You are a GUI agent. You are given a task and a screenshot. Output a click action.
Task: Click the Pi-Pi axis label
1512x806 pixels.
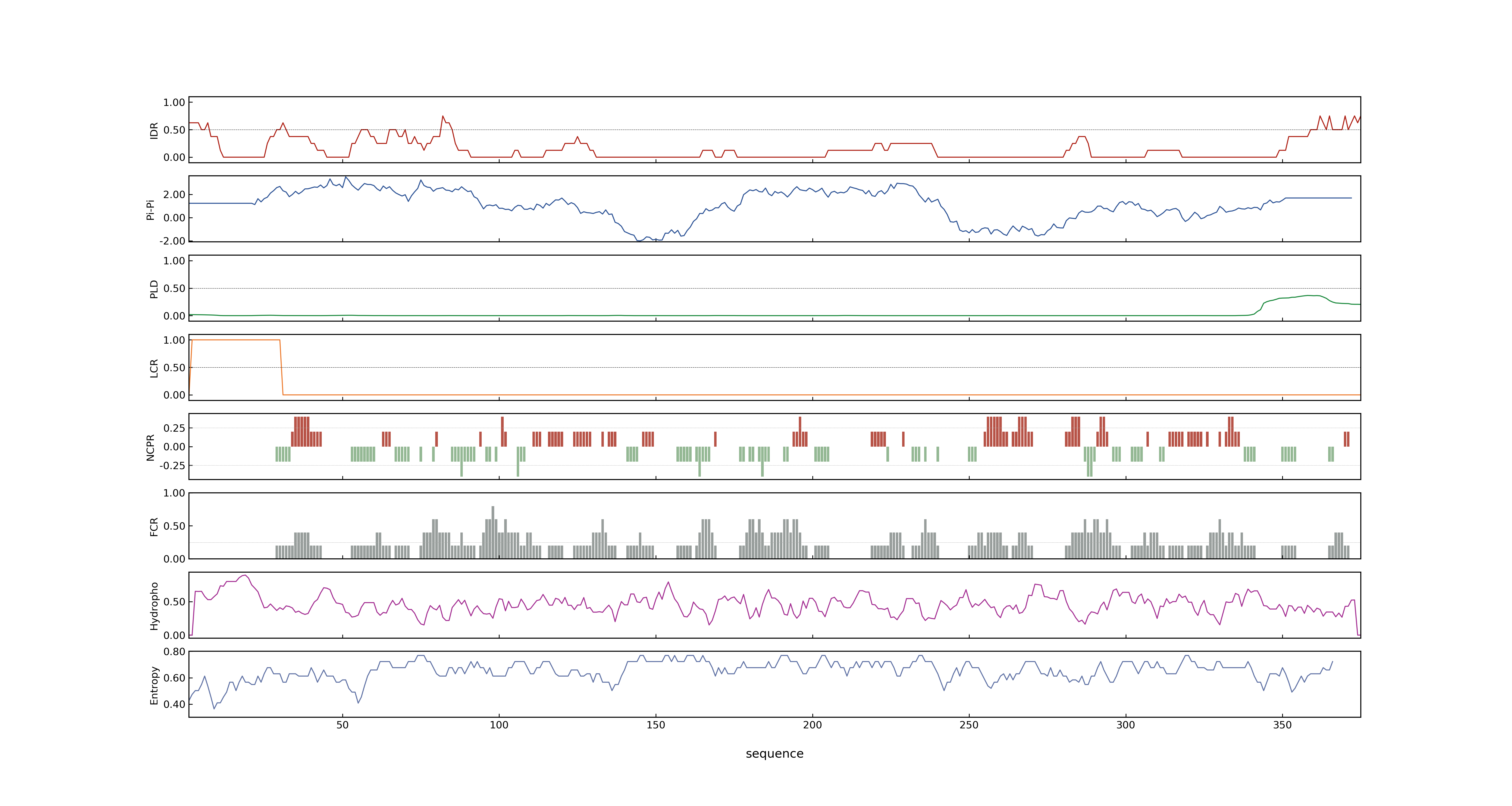coord(150,209)
